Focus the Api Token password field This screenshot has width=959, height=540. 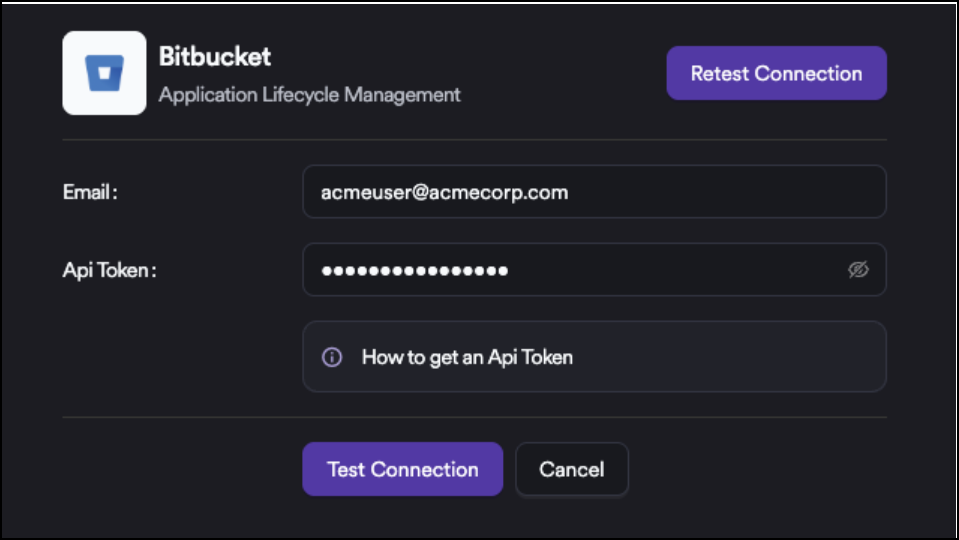pos(570,270)
